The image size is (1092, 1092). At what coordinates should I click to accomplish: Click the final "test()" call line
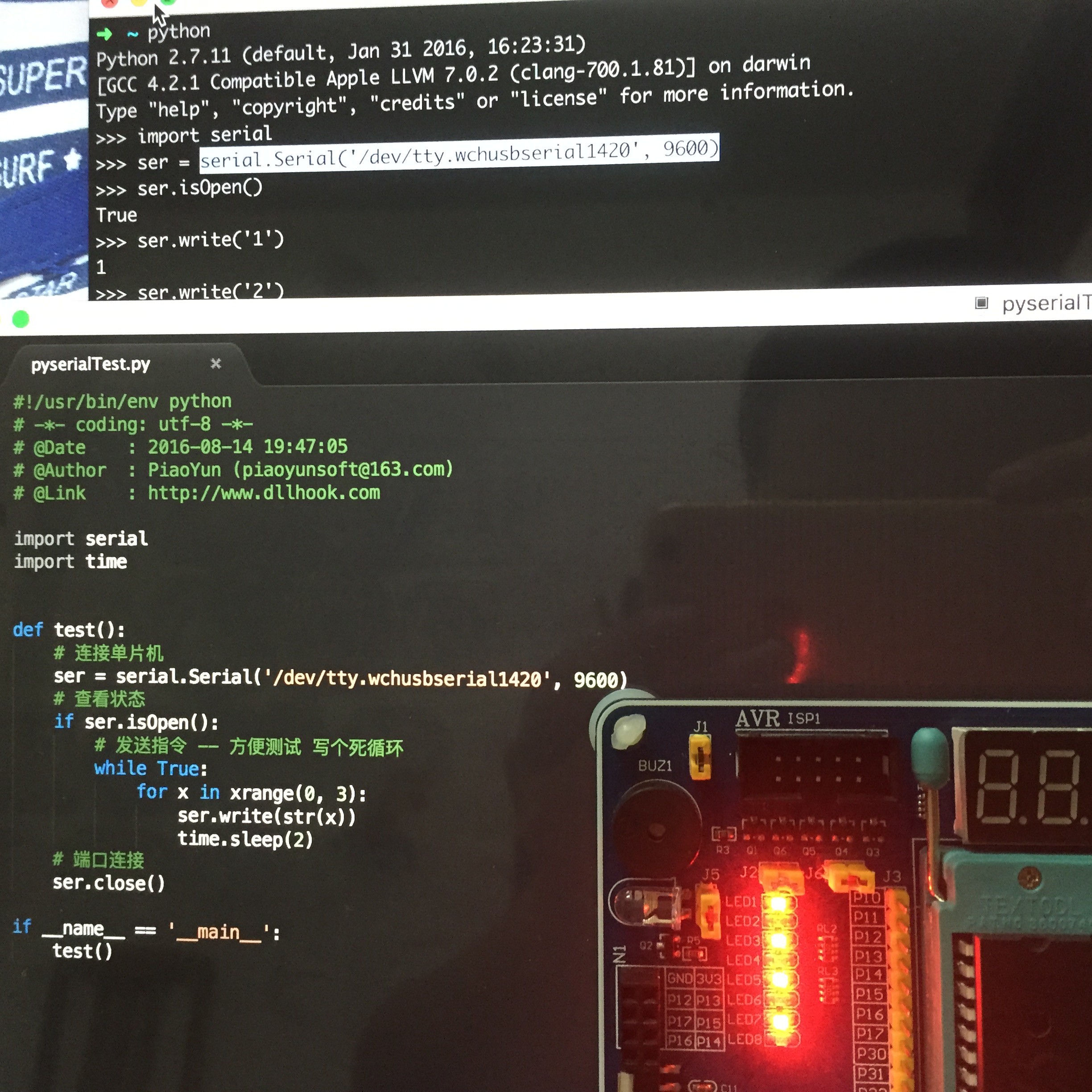click(83, 951)
